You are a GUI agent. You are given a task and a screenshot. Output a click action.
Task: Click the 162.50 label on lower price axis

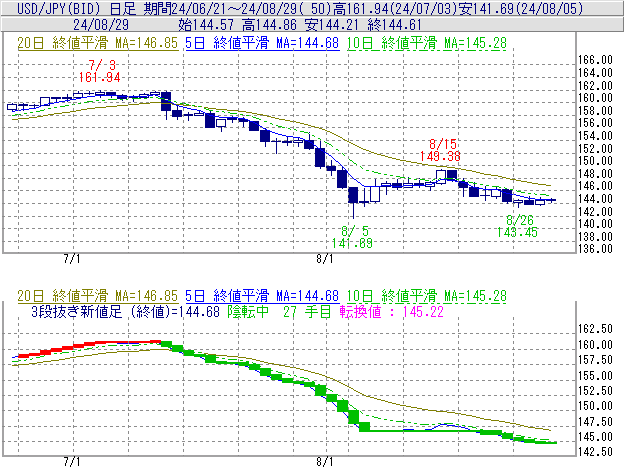tap(595, 329)
